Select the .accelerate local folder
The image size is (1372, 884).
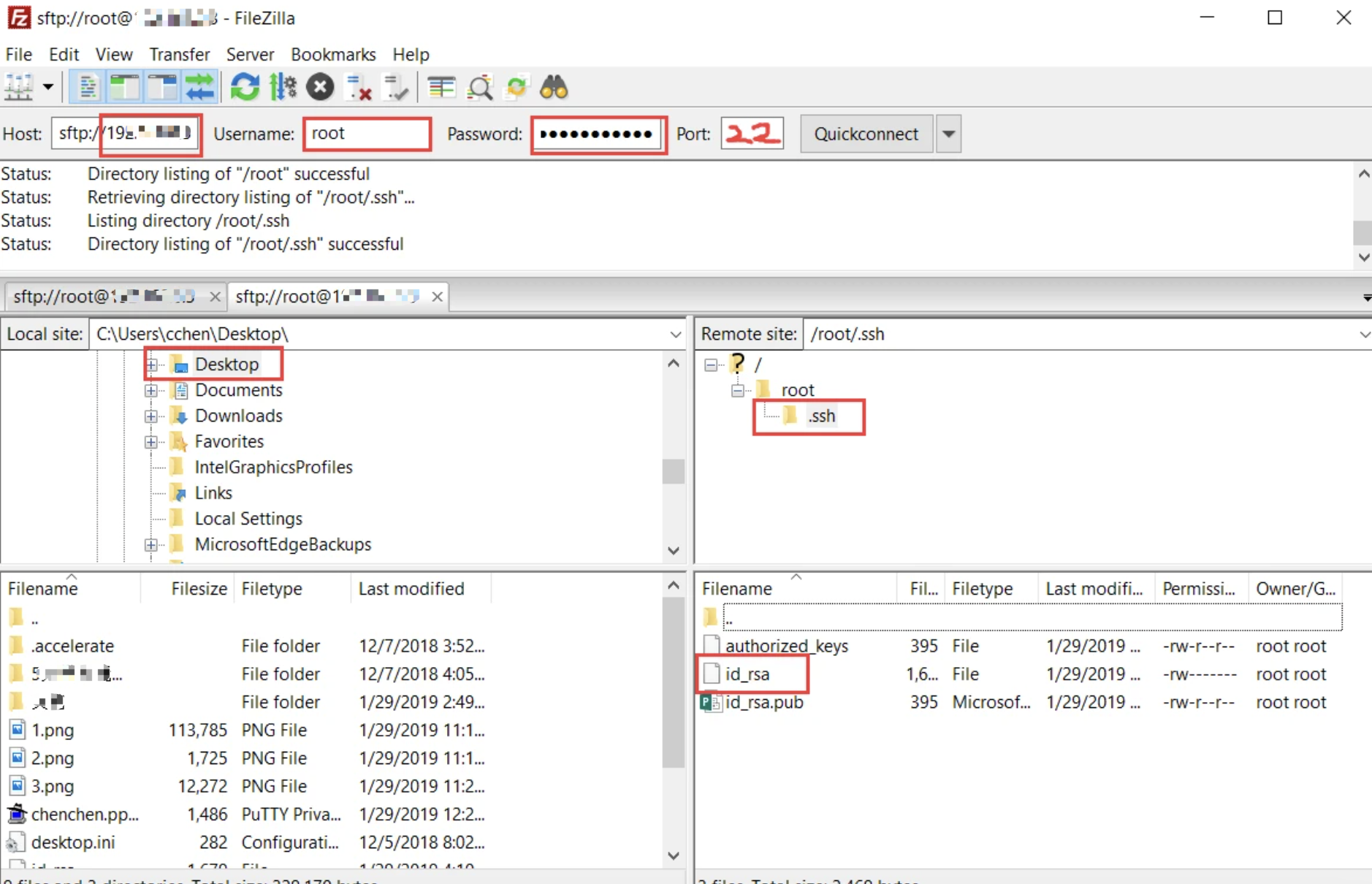(x=72, y=646)
